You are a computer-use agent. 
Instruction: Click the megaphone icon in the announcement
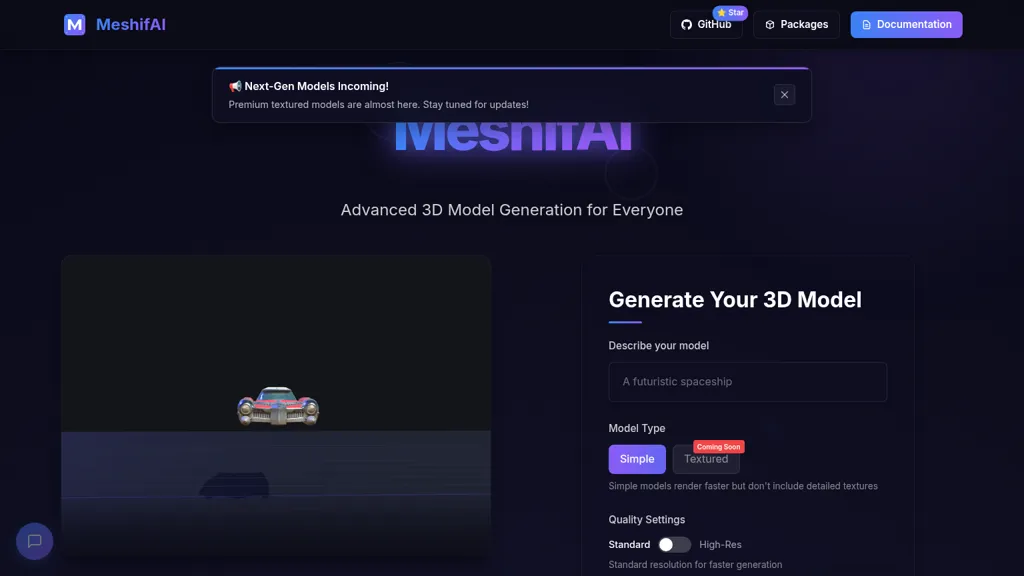(235, 86)
